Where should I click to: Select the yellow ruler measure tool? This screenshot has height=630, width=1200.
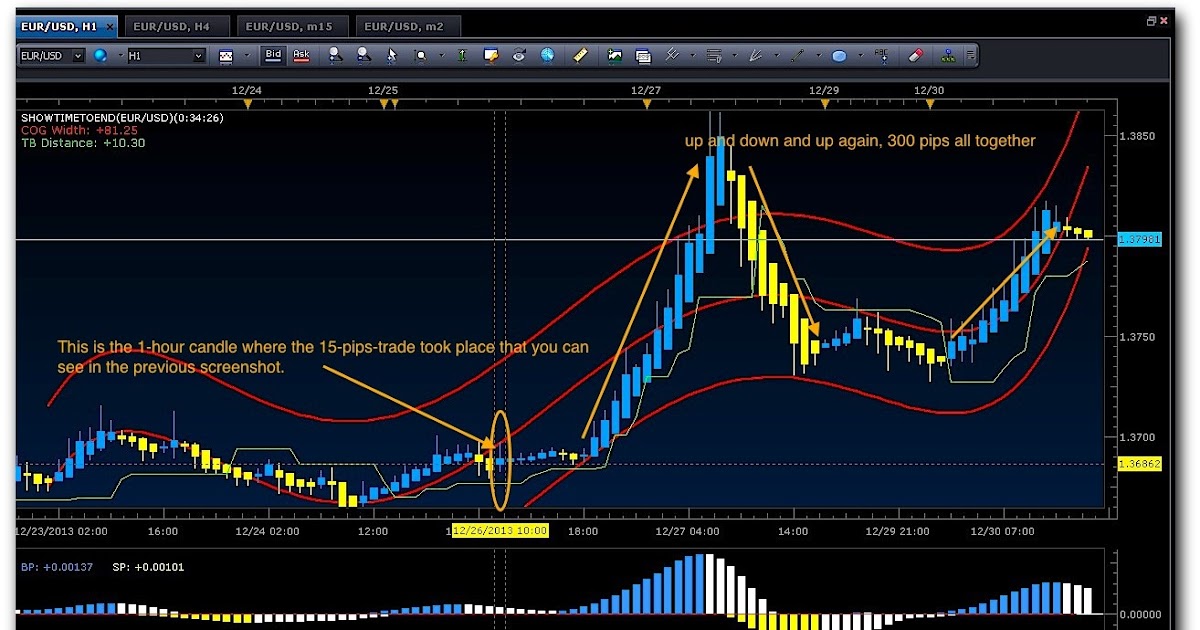click(x=580, y=56)
